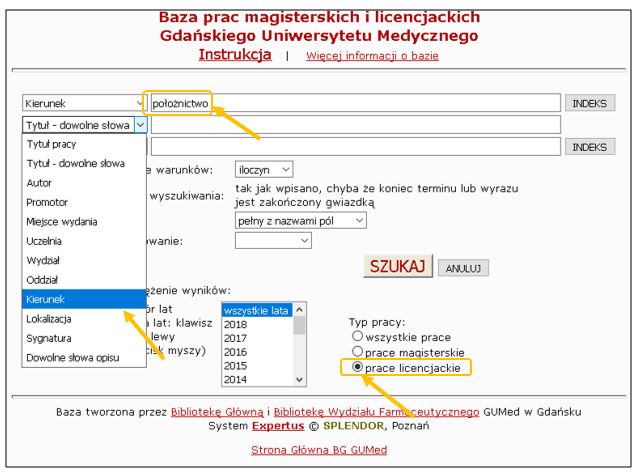Image resolution: width=638 pixels, height=476 pixels.
Task: Open the 'Instrukcja' link
Action: pos(235,54)
